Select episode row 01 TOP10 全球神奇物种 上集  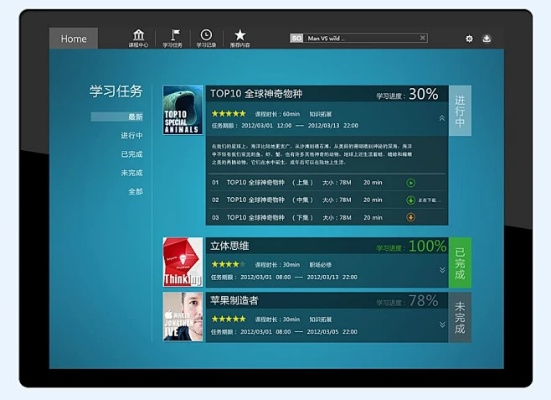coord(327,183)
